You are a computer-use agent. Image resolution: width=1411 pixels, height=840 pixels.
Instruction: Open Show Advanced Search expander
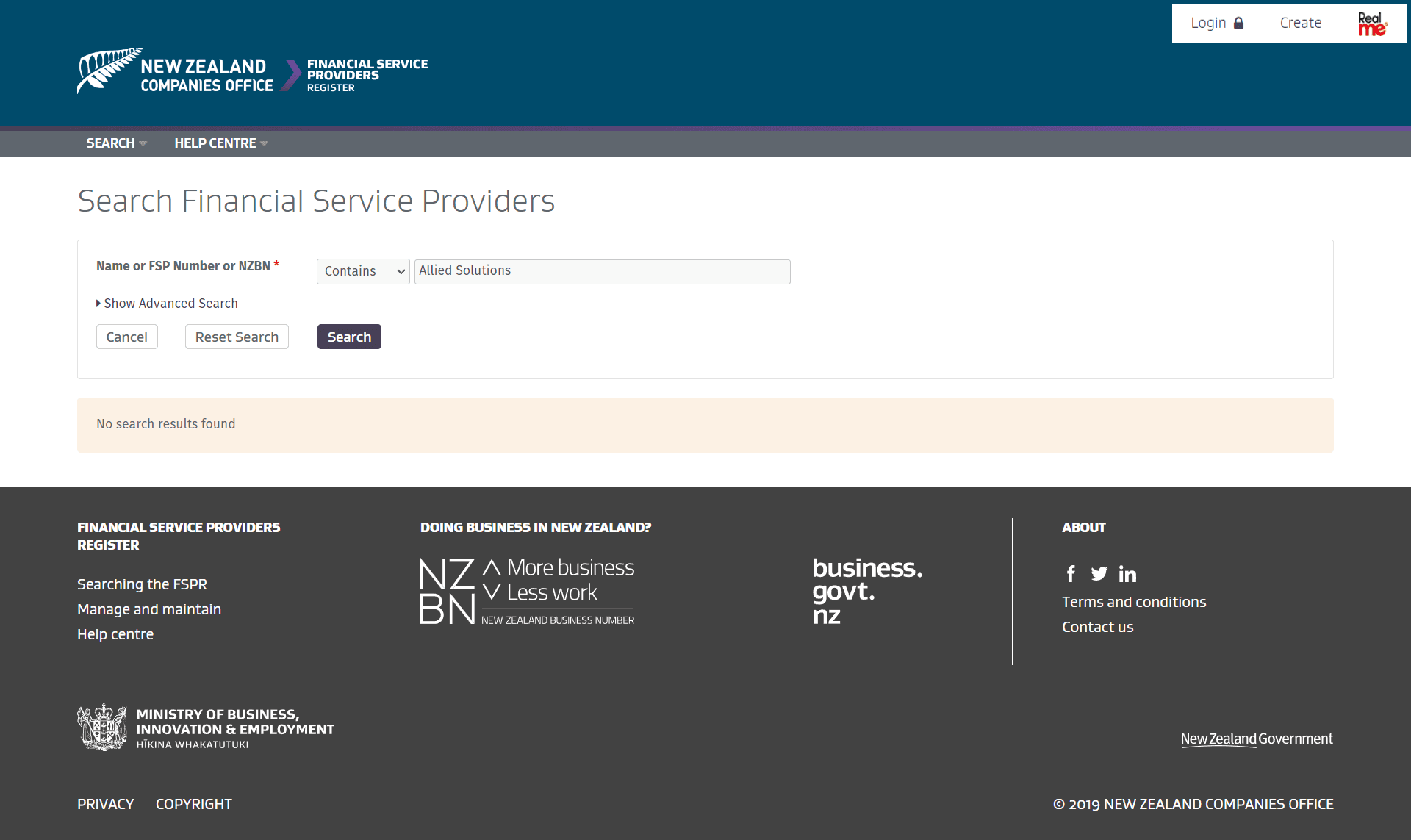[170, 303]
